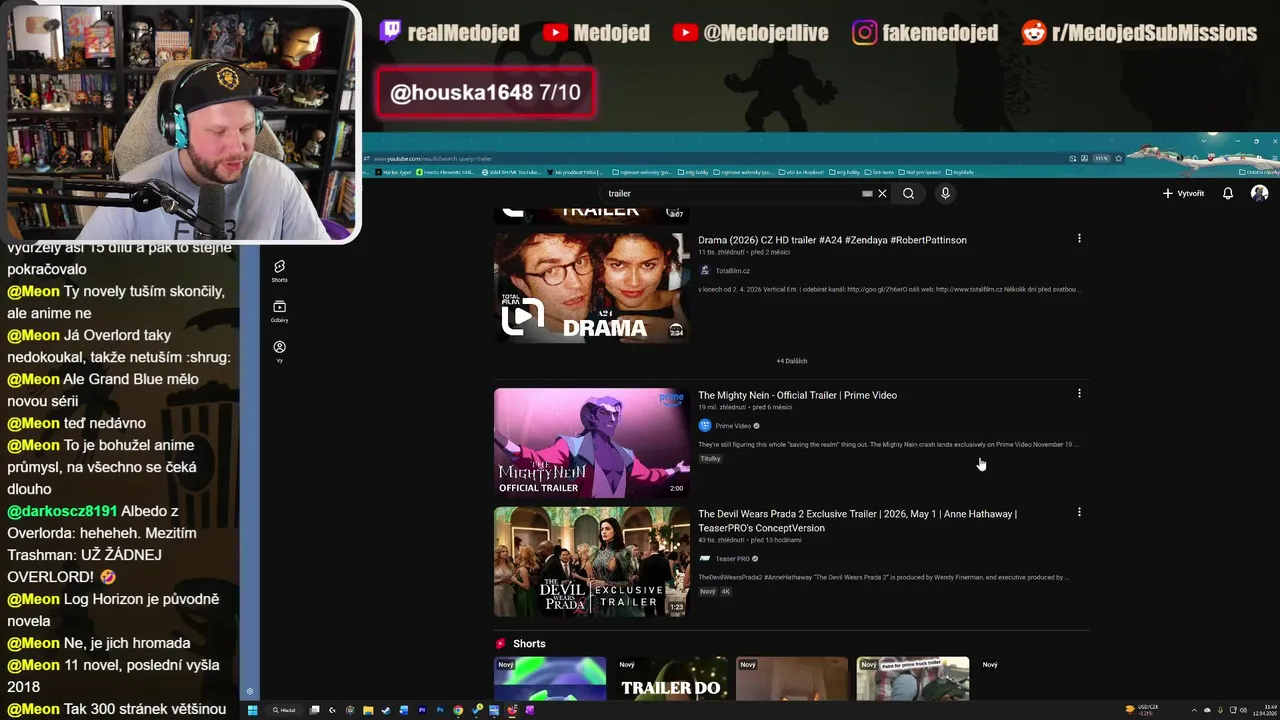Click The Mighty Nein - Official Trailer title

(797, 395)
